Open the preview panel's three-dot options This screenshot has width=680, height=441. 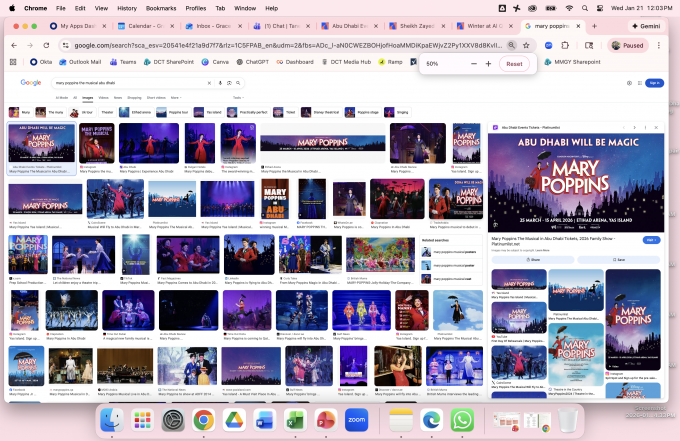pyautogui.click(x=646, y=128)
